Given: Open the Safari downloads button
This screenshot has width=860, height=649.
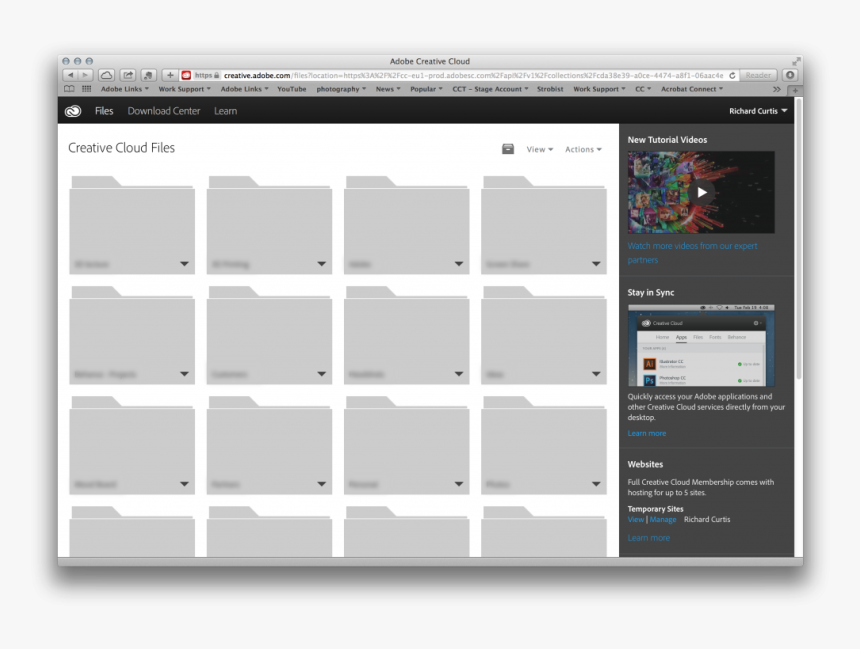Looking at the screenshot, I should (790, 75).
